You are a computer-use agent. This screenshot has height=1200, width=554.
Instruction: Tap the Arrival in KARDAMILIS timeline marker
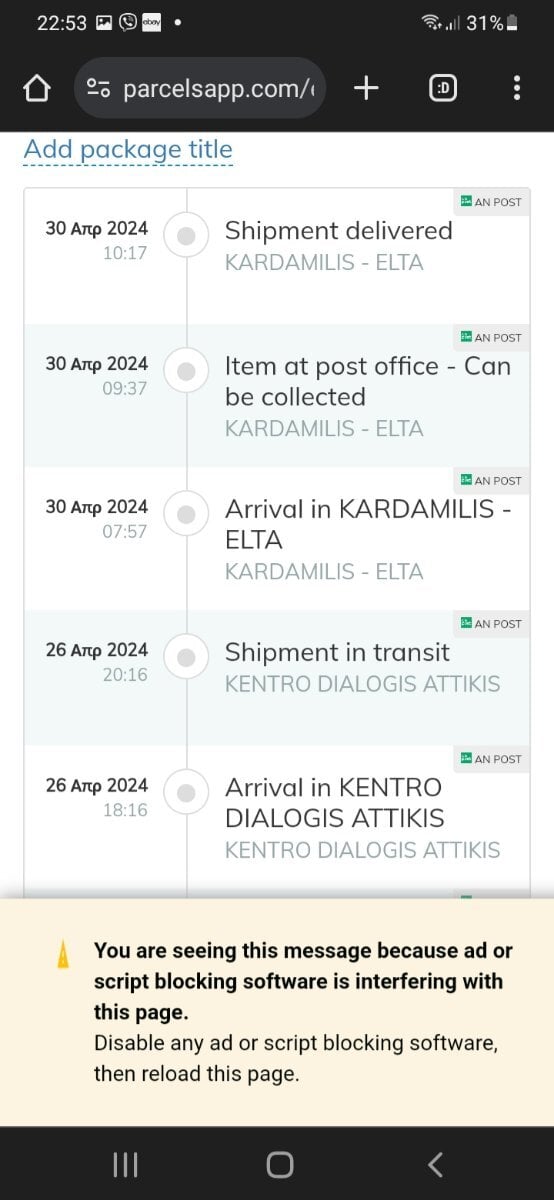(x=185, y=514)
